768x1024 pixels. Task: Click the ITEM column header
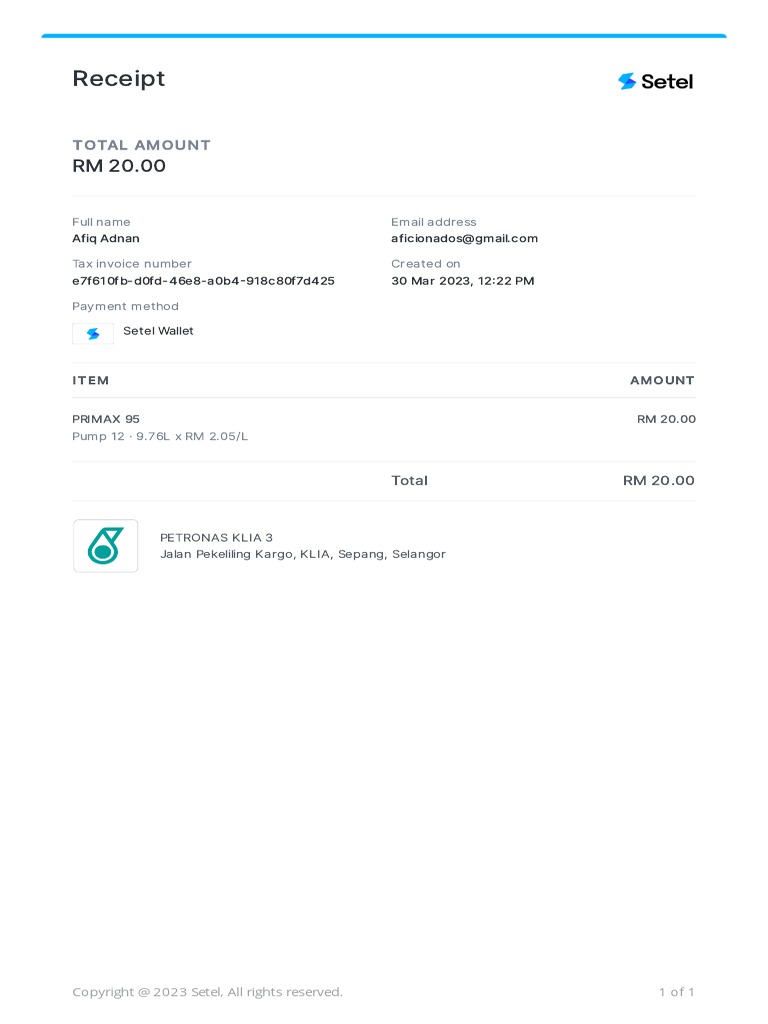[x=91, y=381]
